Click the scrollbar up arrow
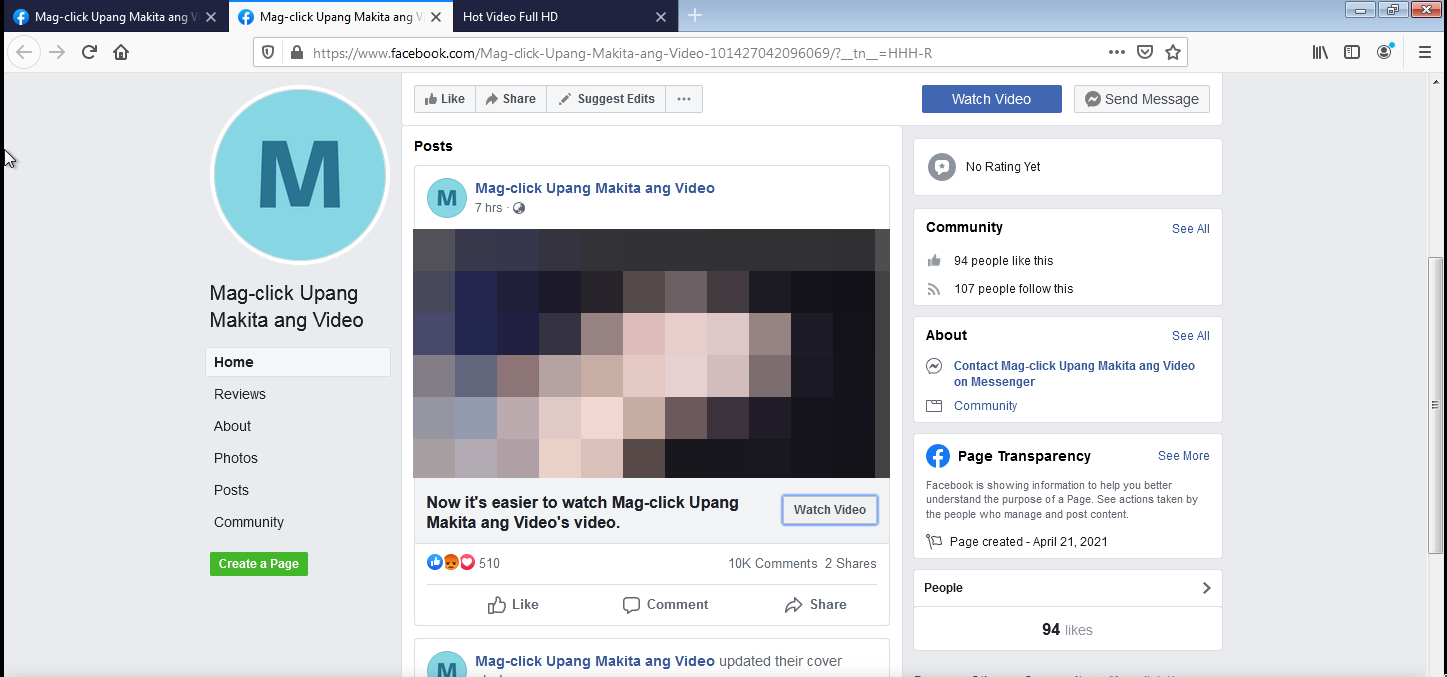Image resolution: width=1447 pixels, height=677 pixels. point(1436,81)
